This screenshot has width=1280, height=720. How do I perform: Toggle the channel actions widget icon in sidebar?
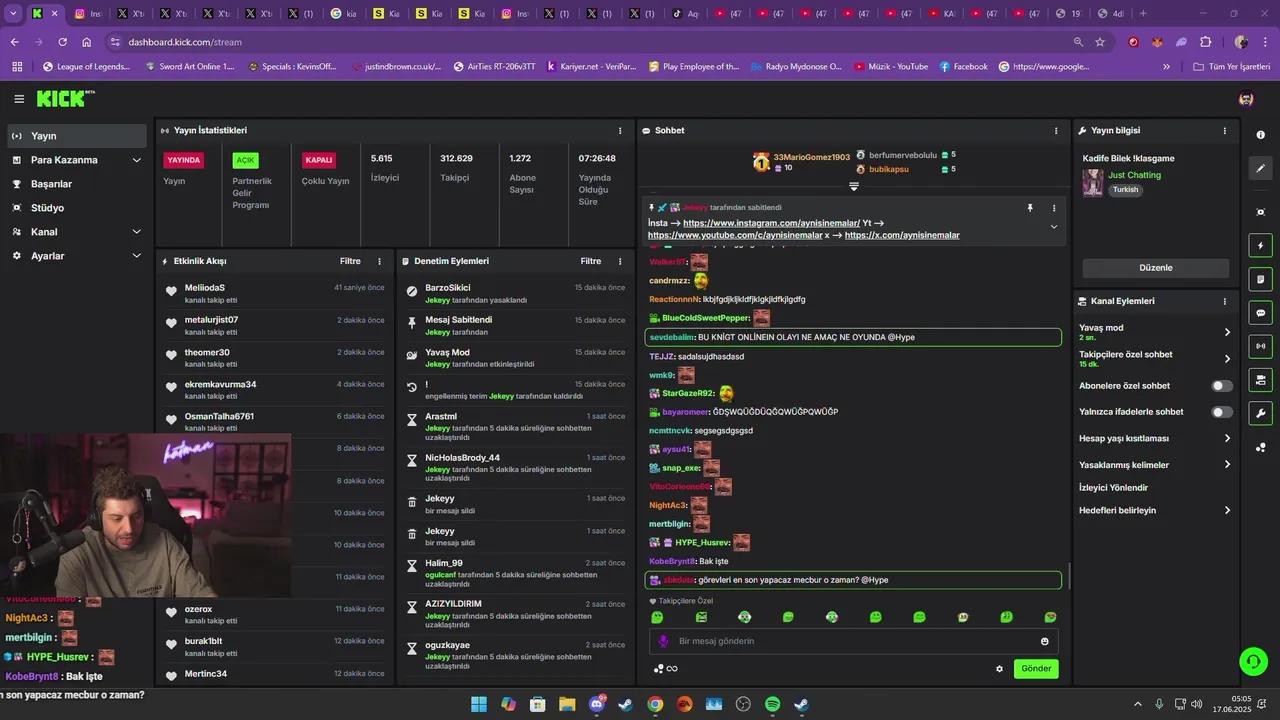pos(1260,380)
